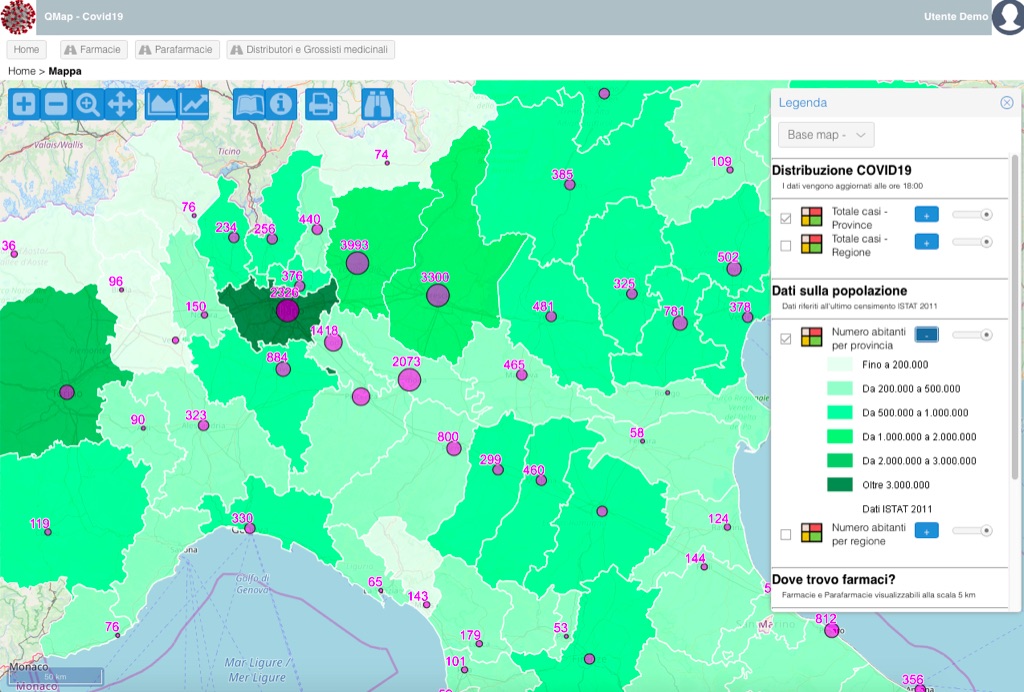Click the Da 500.000 a 1.000.000 label
1024x692 pixels.
(x=915, y=413)
